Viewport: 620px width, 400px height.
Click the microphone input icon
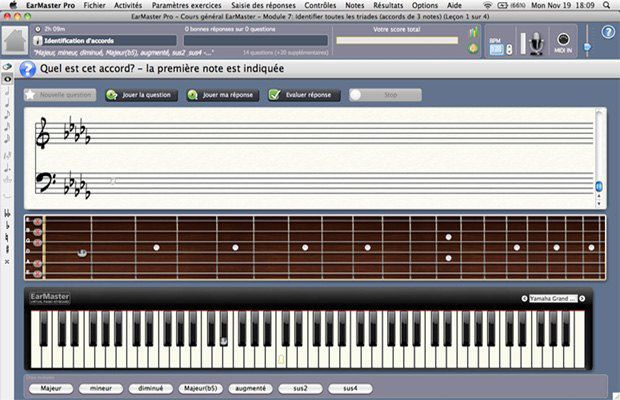(536, 43)
